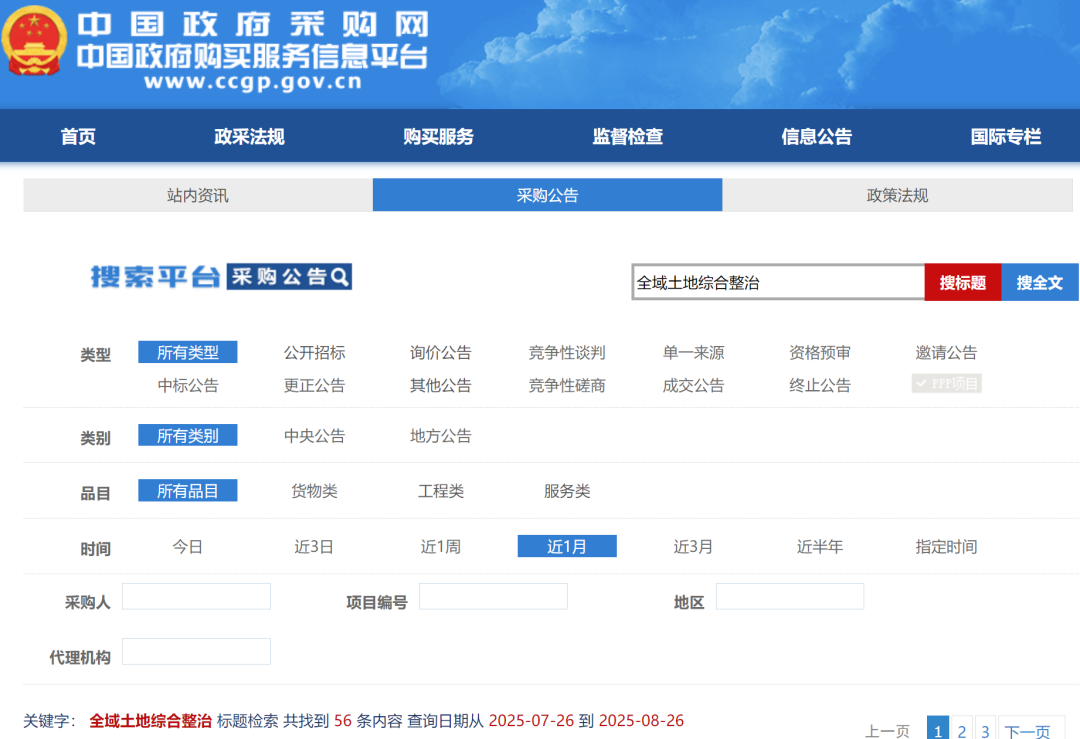Viewport: 1080px width, 739px height.
Task: Select the 公开招标 announcement type filter
Action: pos(314,352)
